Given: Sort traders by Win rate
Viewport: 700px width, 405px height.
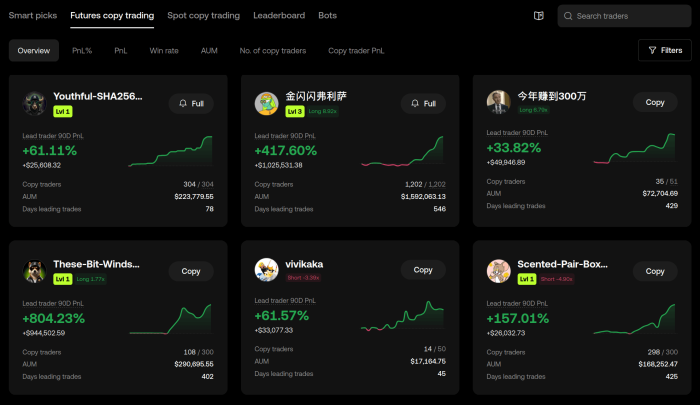Looking at the screenshot, I should click(x=164, y=50).
